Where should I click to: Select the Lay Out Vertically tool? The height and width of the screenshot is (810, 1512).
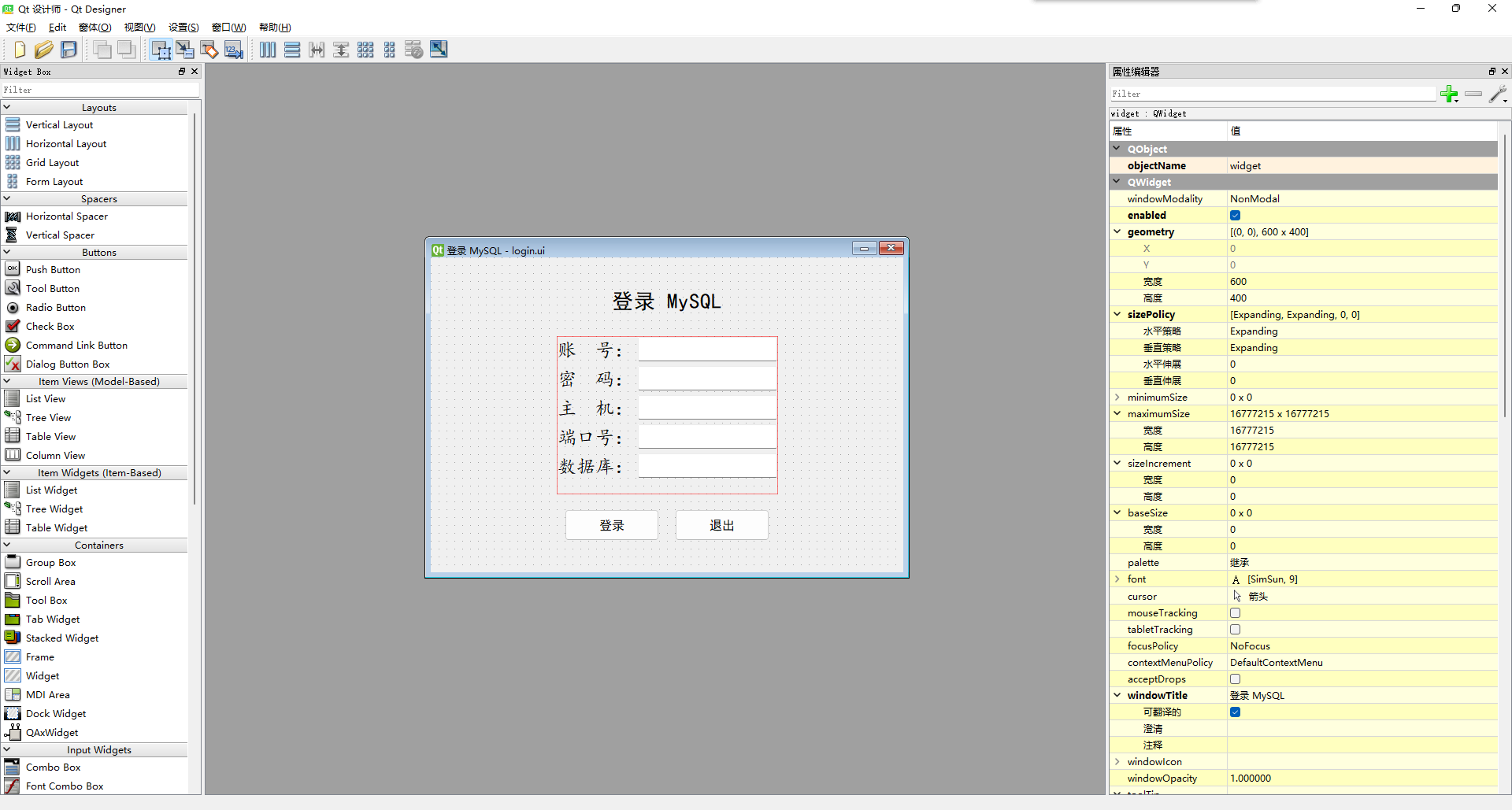point(292,49)
